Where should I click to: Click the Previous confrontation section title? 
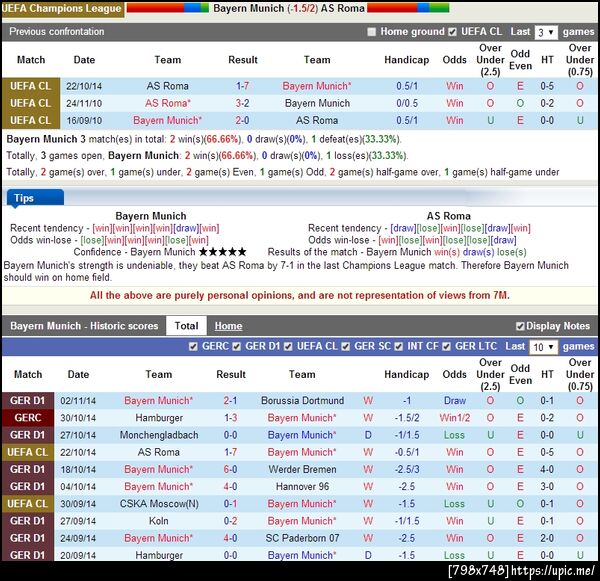(57, 32)
